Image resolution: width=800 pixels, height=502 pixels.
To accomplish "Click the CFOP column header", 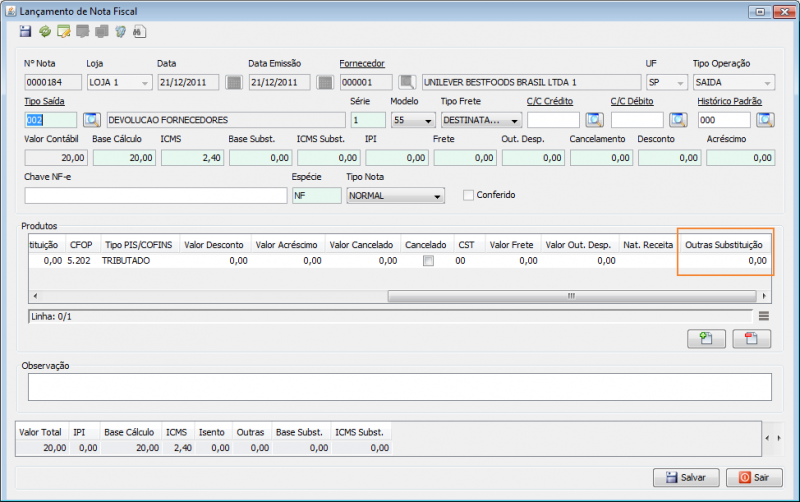I will coord(81,245).
